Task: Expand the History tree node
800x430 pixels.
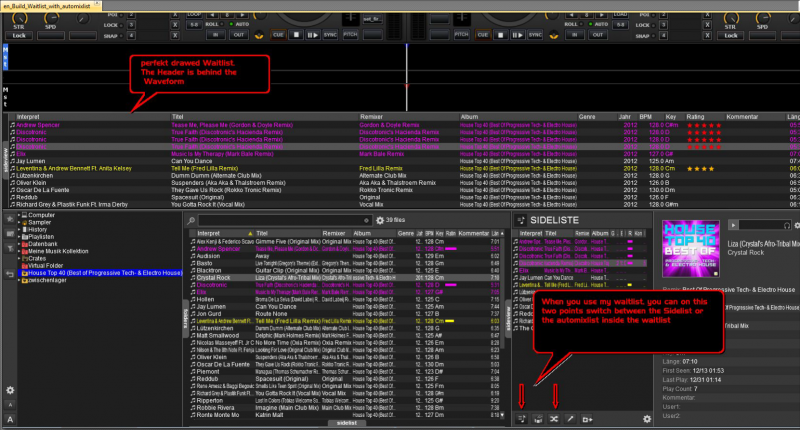Action: pos(19,230)
